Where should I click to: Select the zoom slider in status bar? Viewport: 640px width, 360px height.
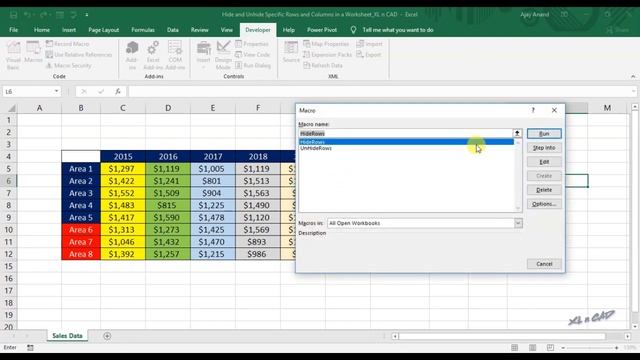(x=590, y=348)
